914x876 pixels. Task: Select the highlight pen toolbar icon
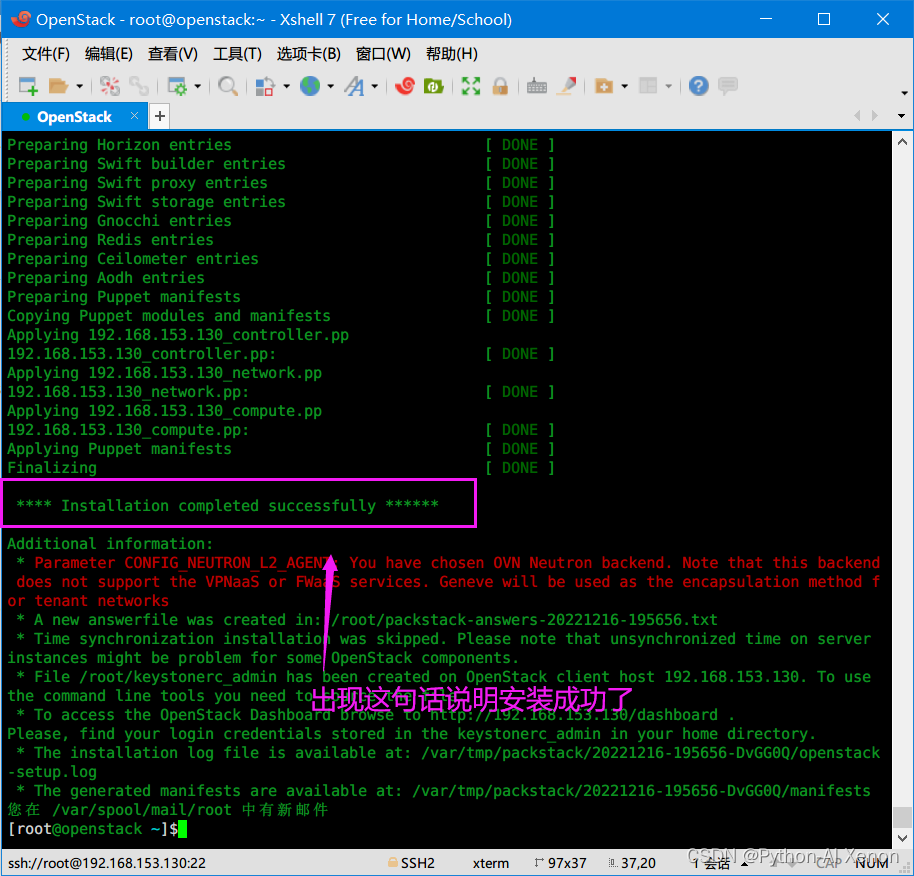(x=565, y=86)
